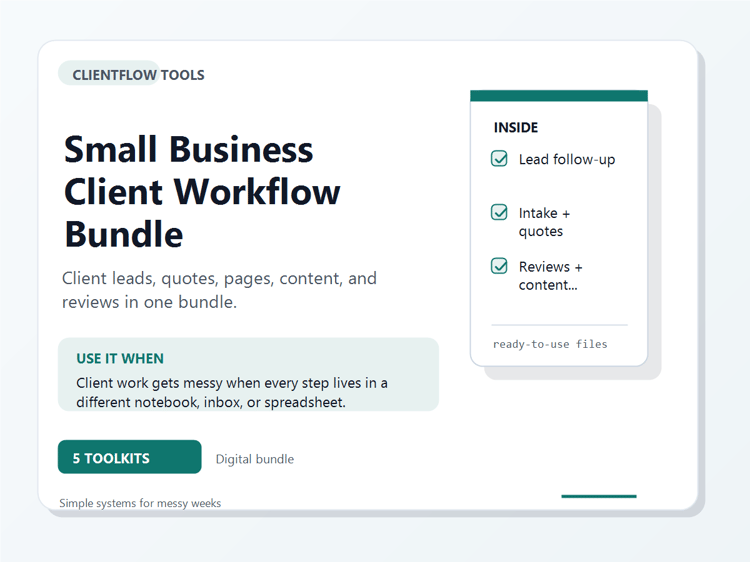Viewport: 750px width, 562px height.
Task: Click the divider line above ready-to-use files
Action: pyautogui.click(x=560, y=325)
